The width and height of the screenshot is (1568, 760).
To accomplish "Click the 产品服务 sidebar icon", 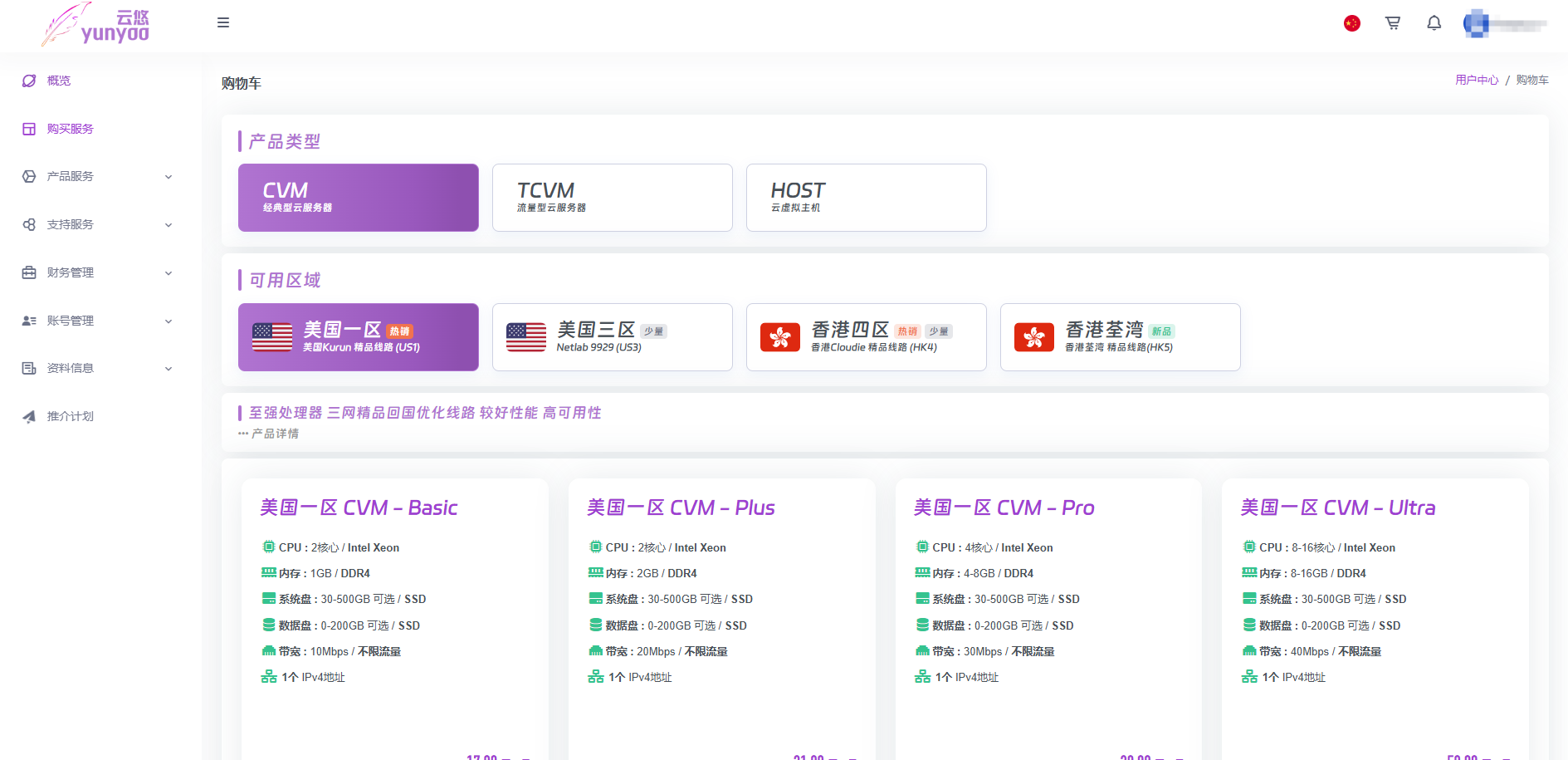I will click(x=29, y=176).
